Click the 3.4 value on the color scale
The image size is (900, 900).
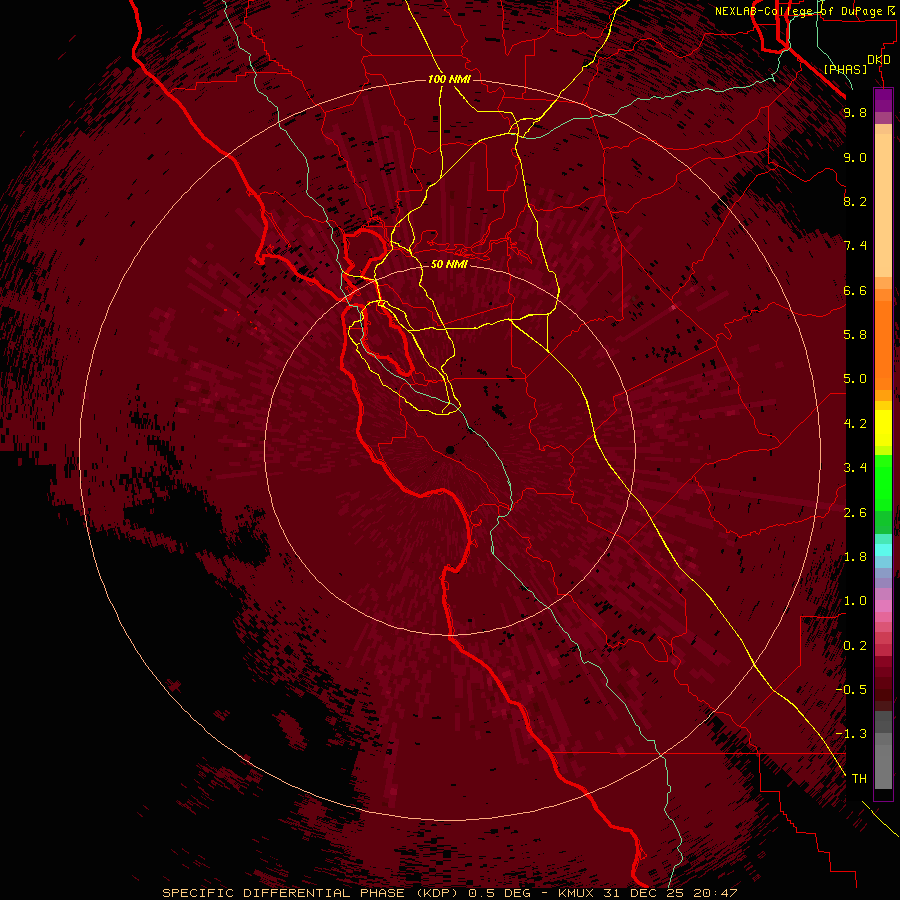click(x=855, y=468)
